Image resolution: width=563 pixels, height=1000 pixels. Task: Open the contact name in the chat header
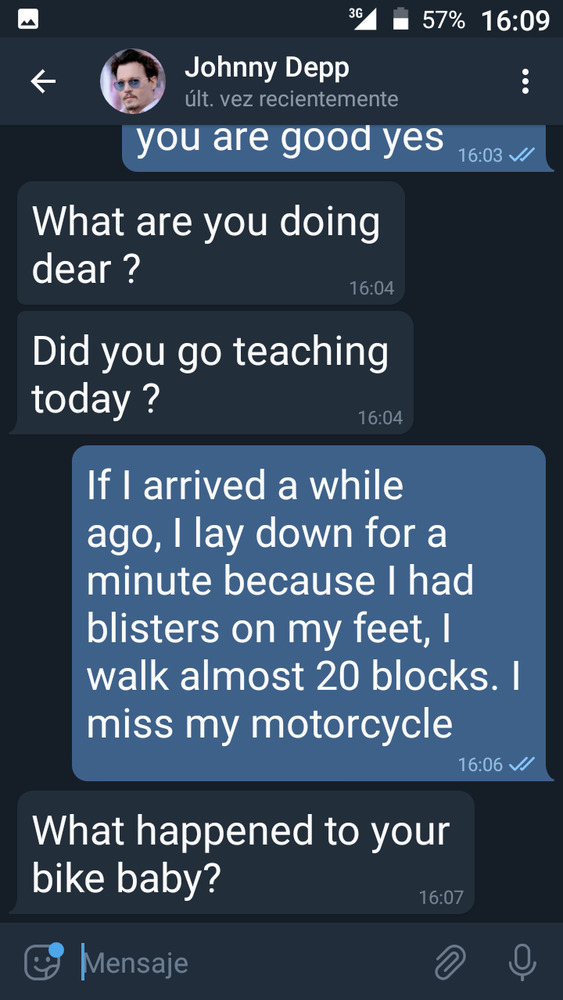(267, 68)
